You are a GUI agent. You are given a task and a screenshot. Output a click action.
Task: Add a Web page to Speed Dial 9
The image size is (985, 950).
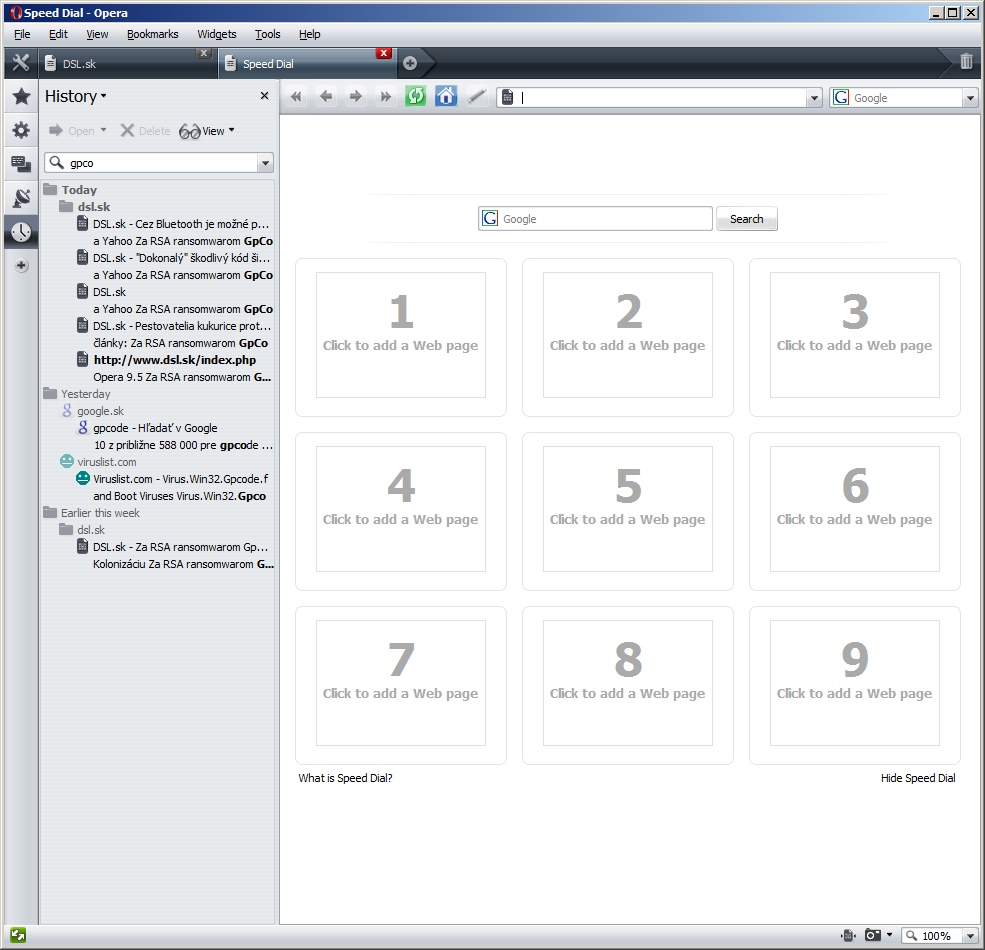click(x=854, y=683)
